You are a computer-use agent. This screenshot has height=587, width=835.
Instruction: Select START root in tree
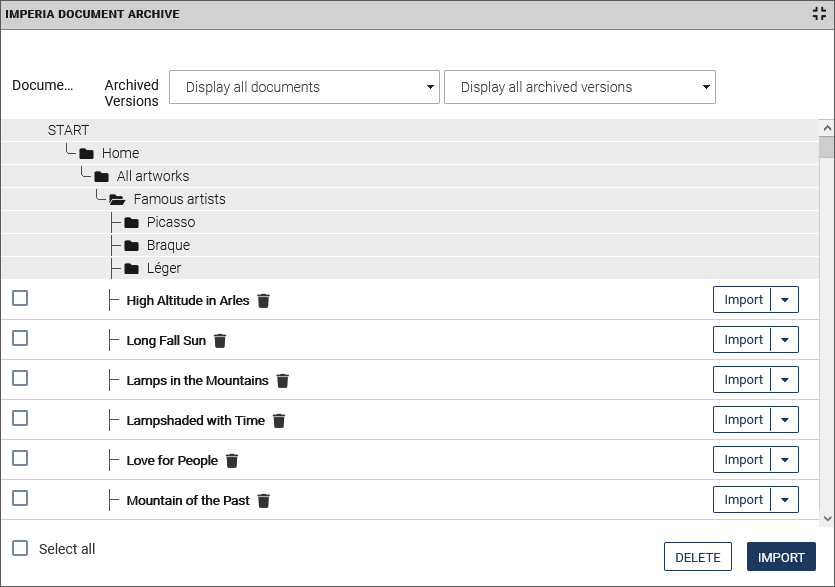(x=68, y=131)
